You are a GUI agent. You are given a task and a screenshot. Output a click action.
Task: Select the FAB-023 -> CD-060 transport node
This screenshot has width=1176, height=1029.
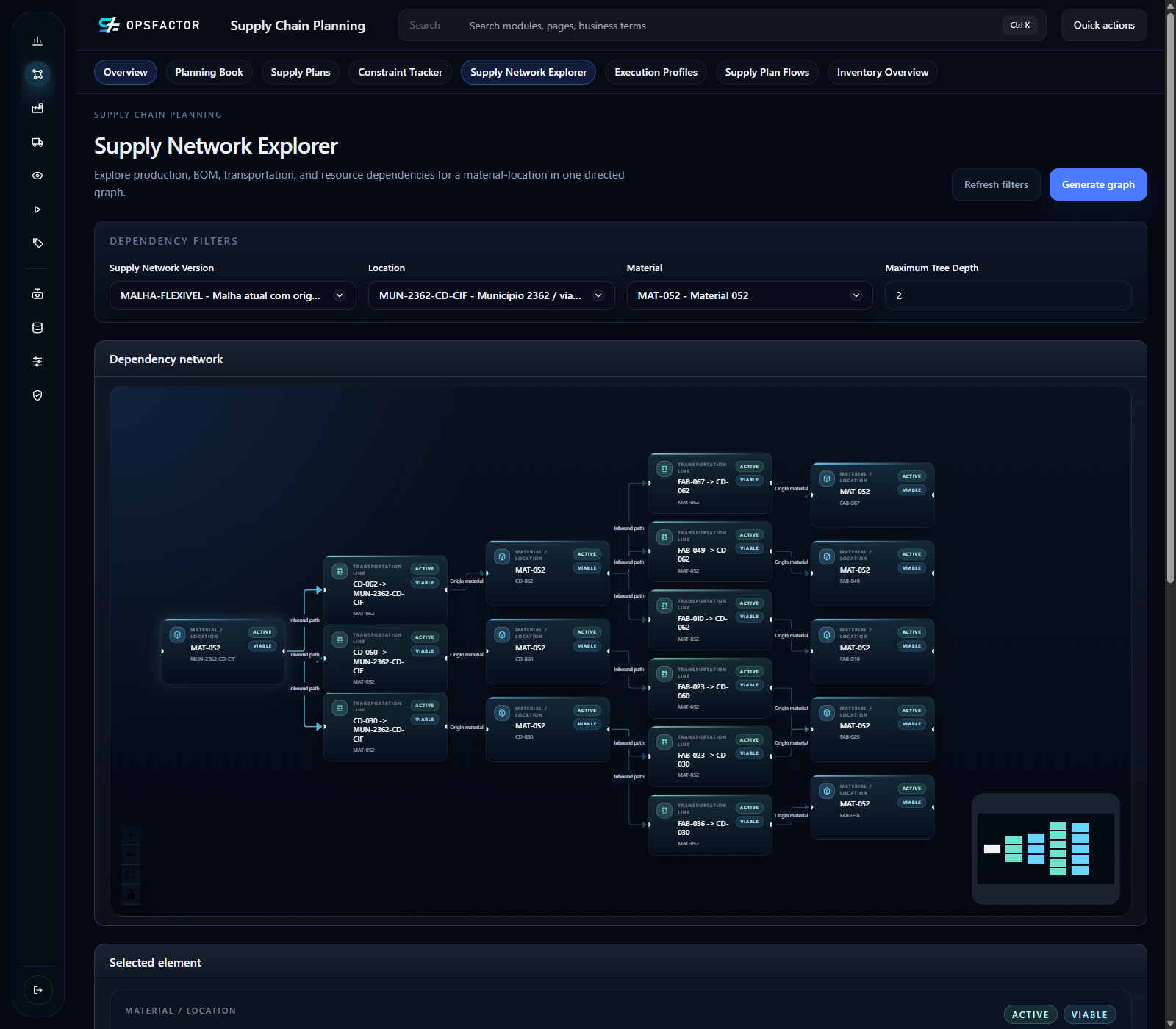(710, 688)
